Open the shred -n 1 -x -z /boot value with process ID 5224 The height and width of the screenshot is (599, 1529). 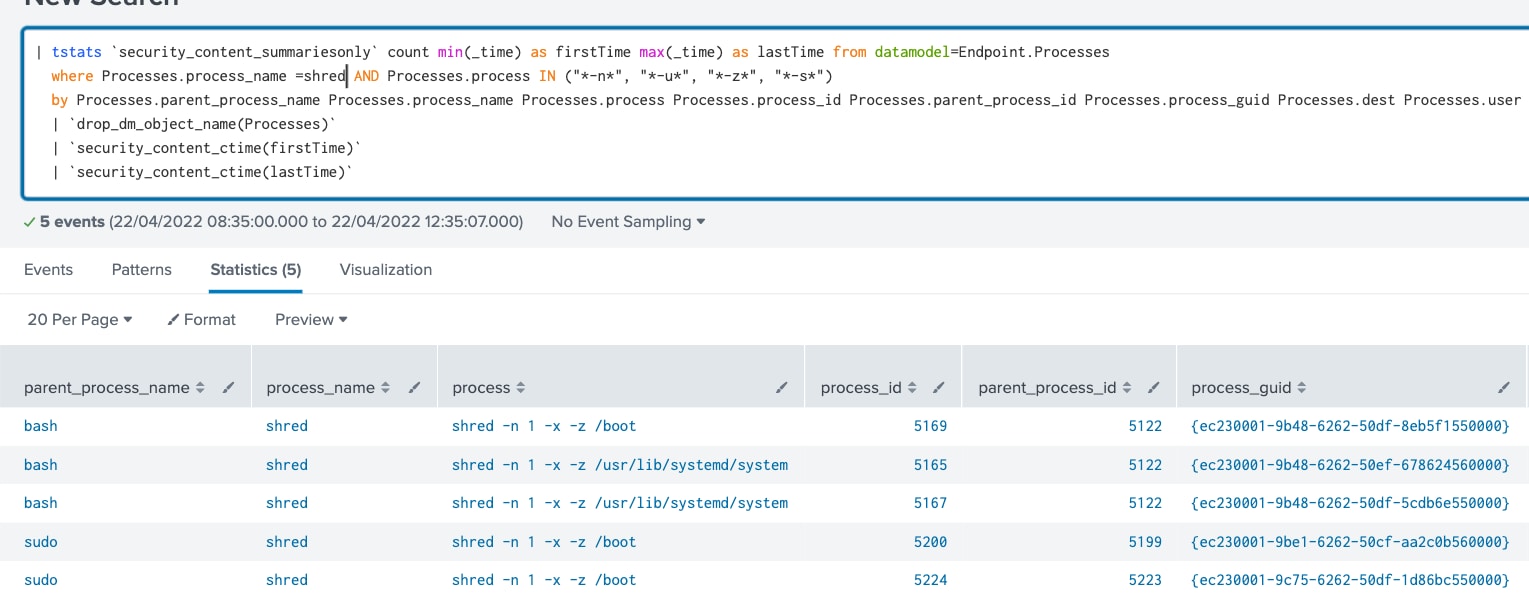click(543, 580)
